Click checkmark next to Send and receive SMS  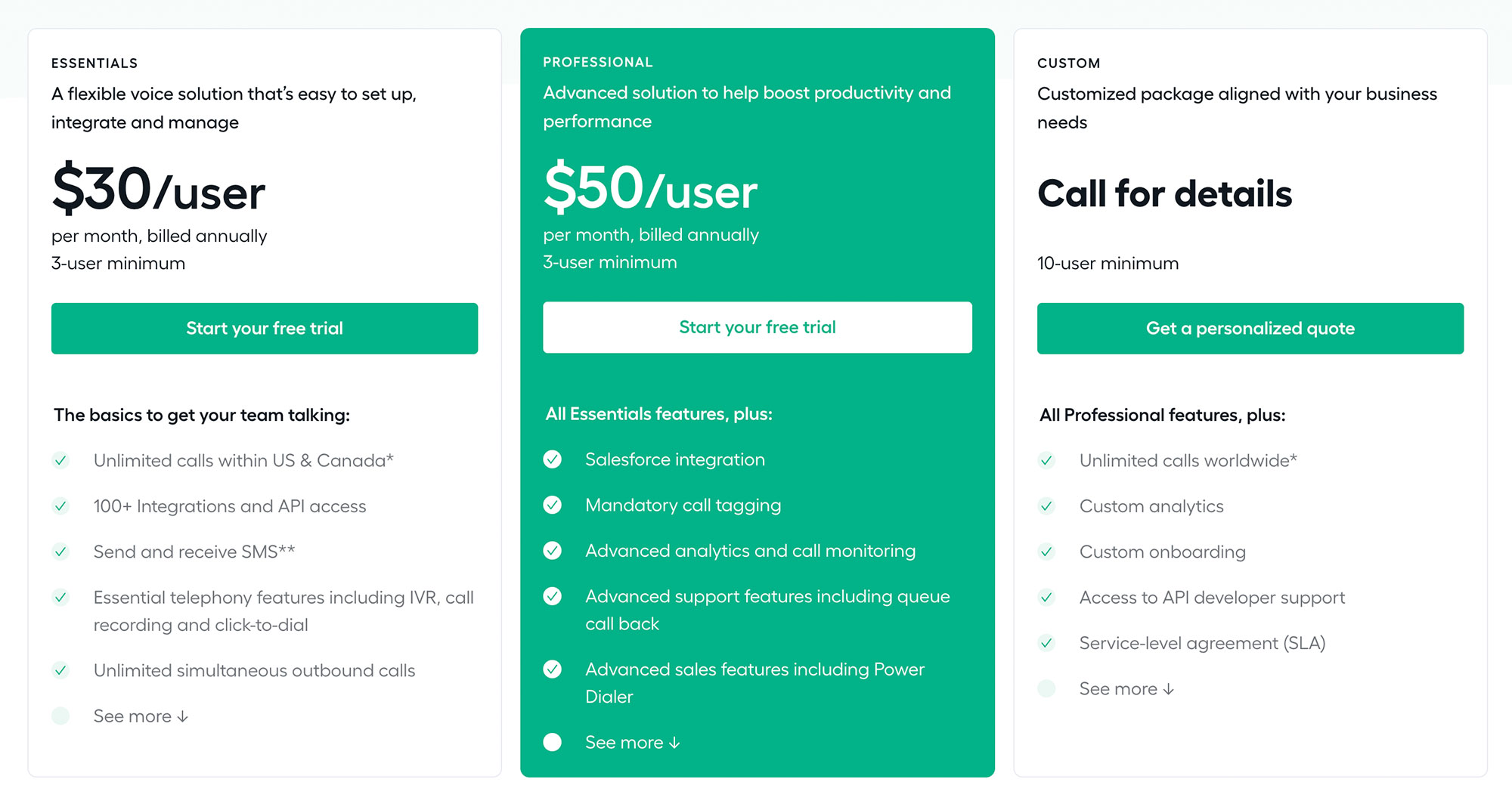60,552
